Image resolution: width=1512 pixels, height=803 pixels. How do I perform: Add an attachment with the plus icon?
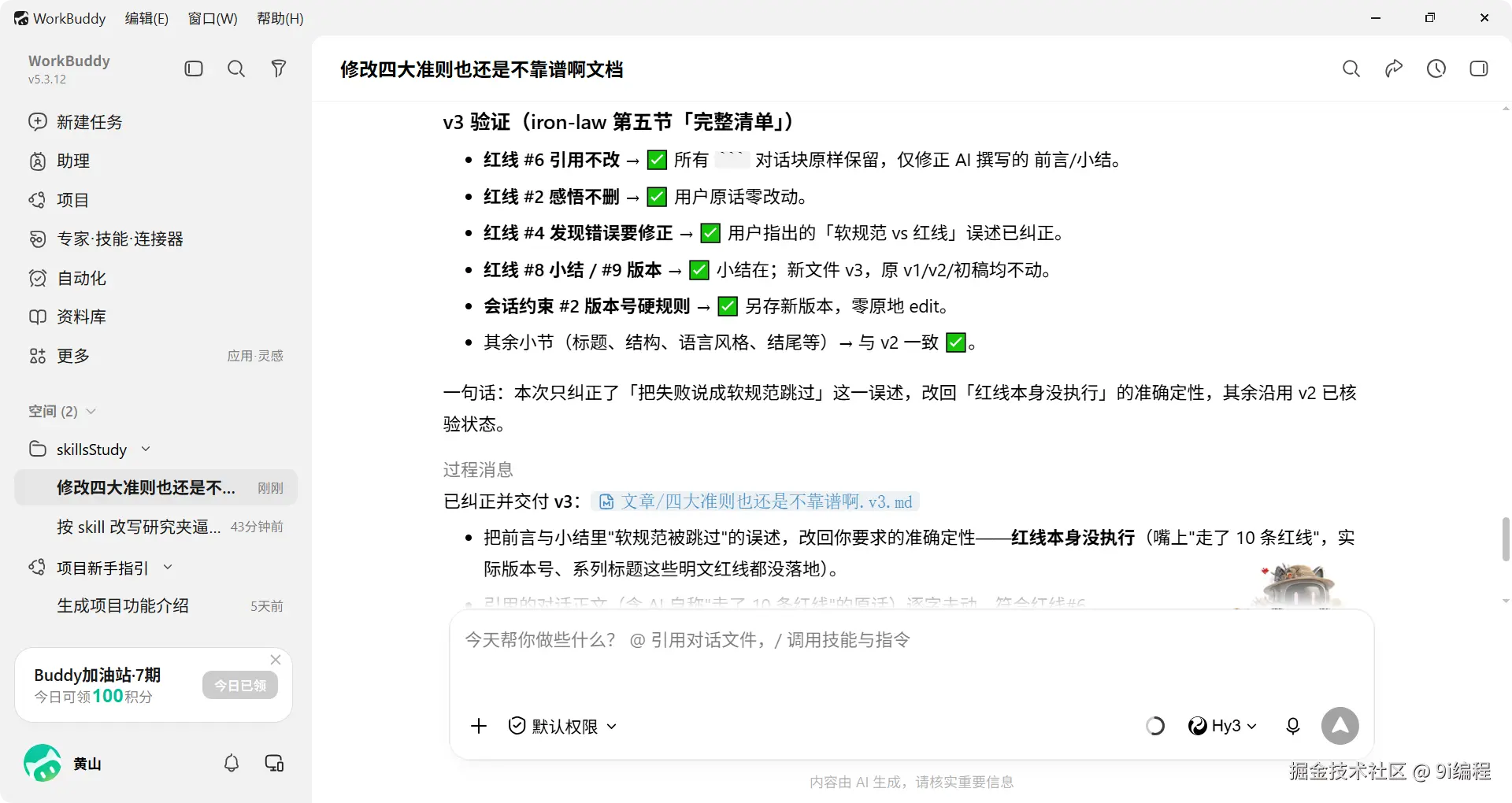(x=479, y=726)
